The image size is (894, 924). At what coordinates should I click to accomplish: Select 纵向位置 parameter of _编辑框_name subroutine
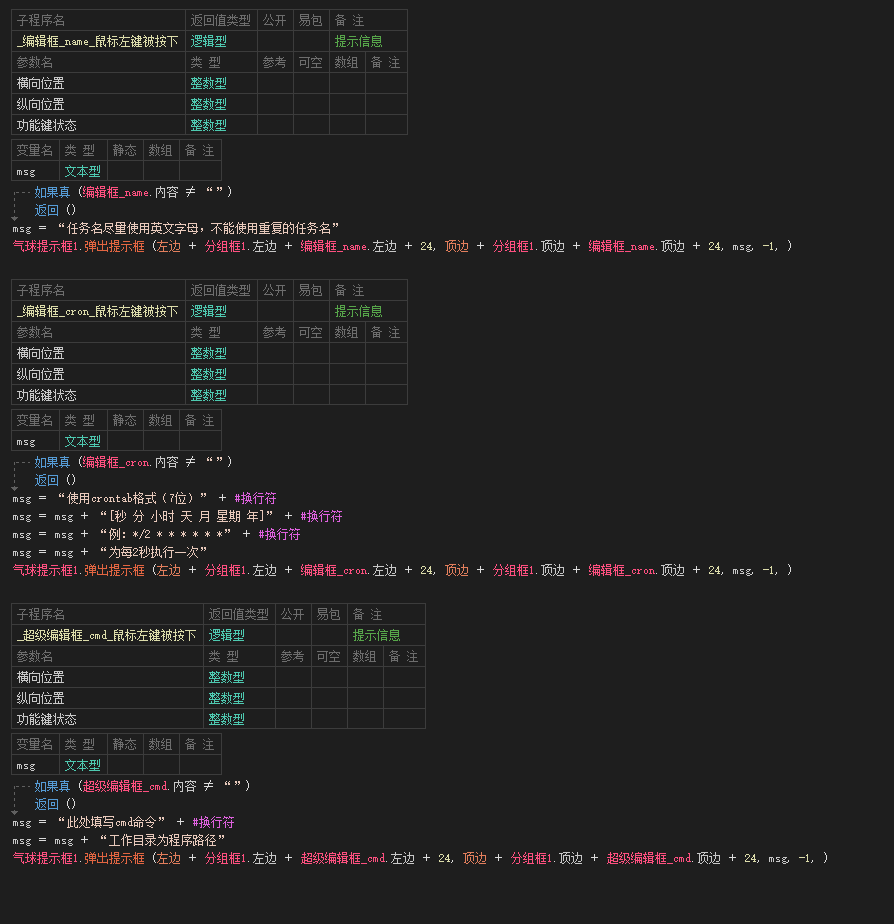click(40, 104)
